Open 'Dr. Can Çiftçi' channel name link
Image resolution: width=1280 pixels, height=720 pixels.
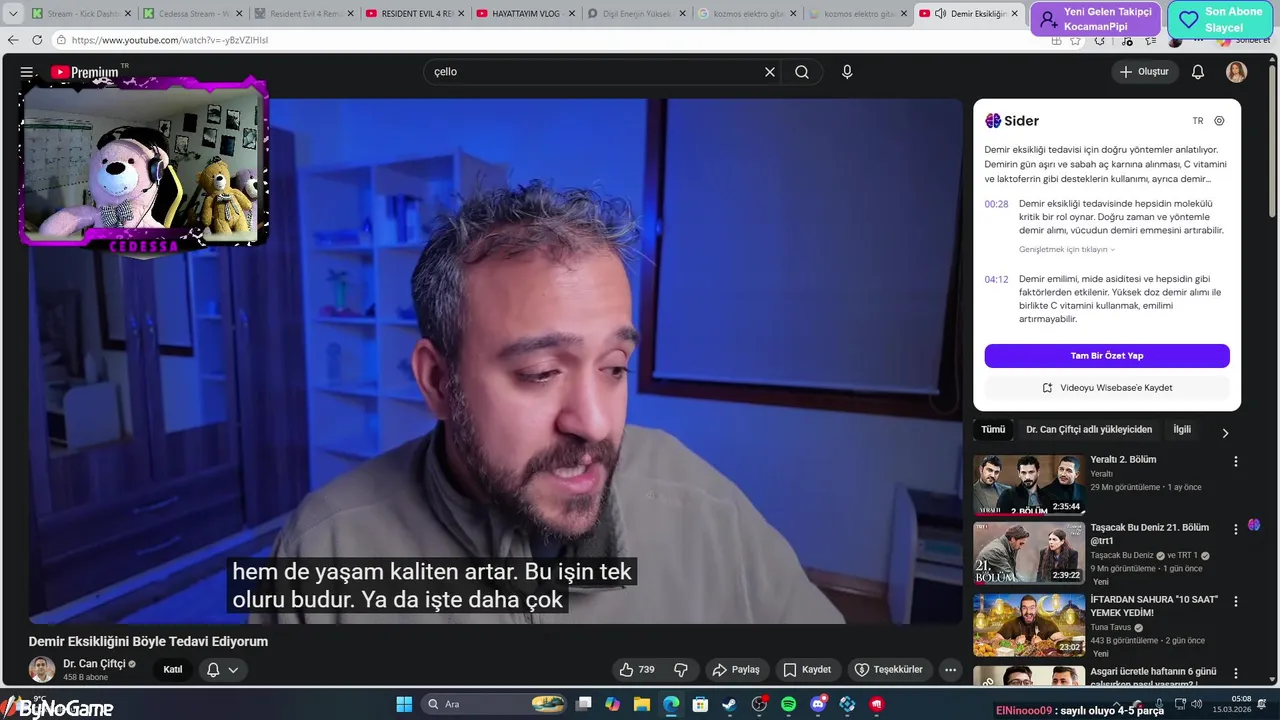94,664
